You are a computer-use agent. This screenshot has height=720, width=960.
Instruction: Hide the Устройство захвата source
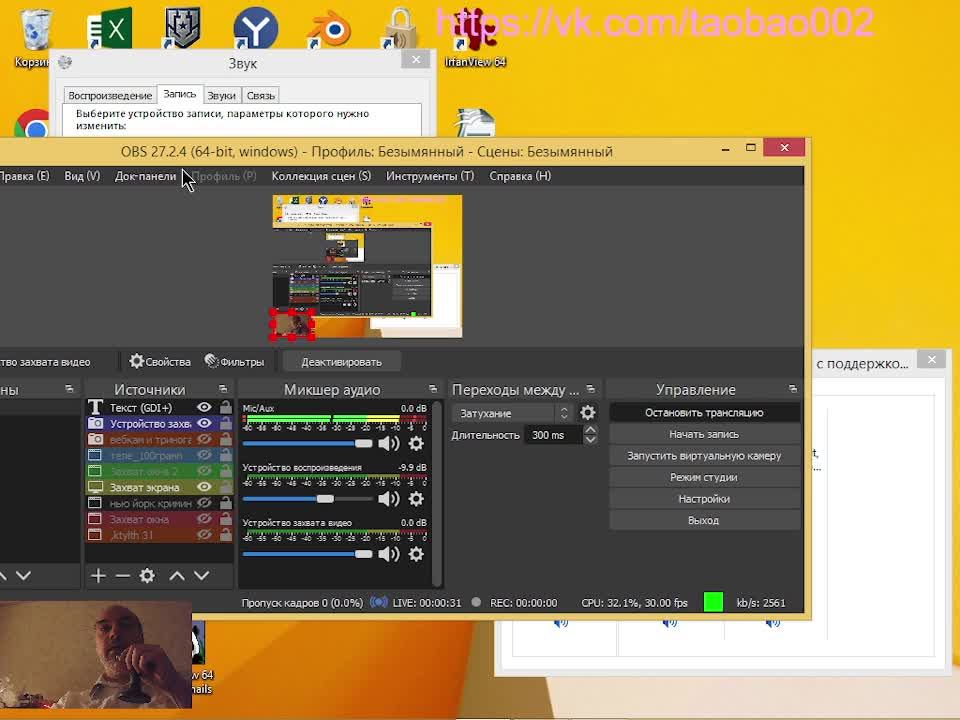(x=204, y=423)
